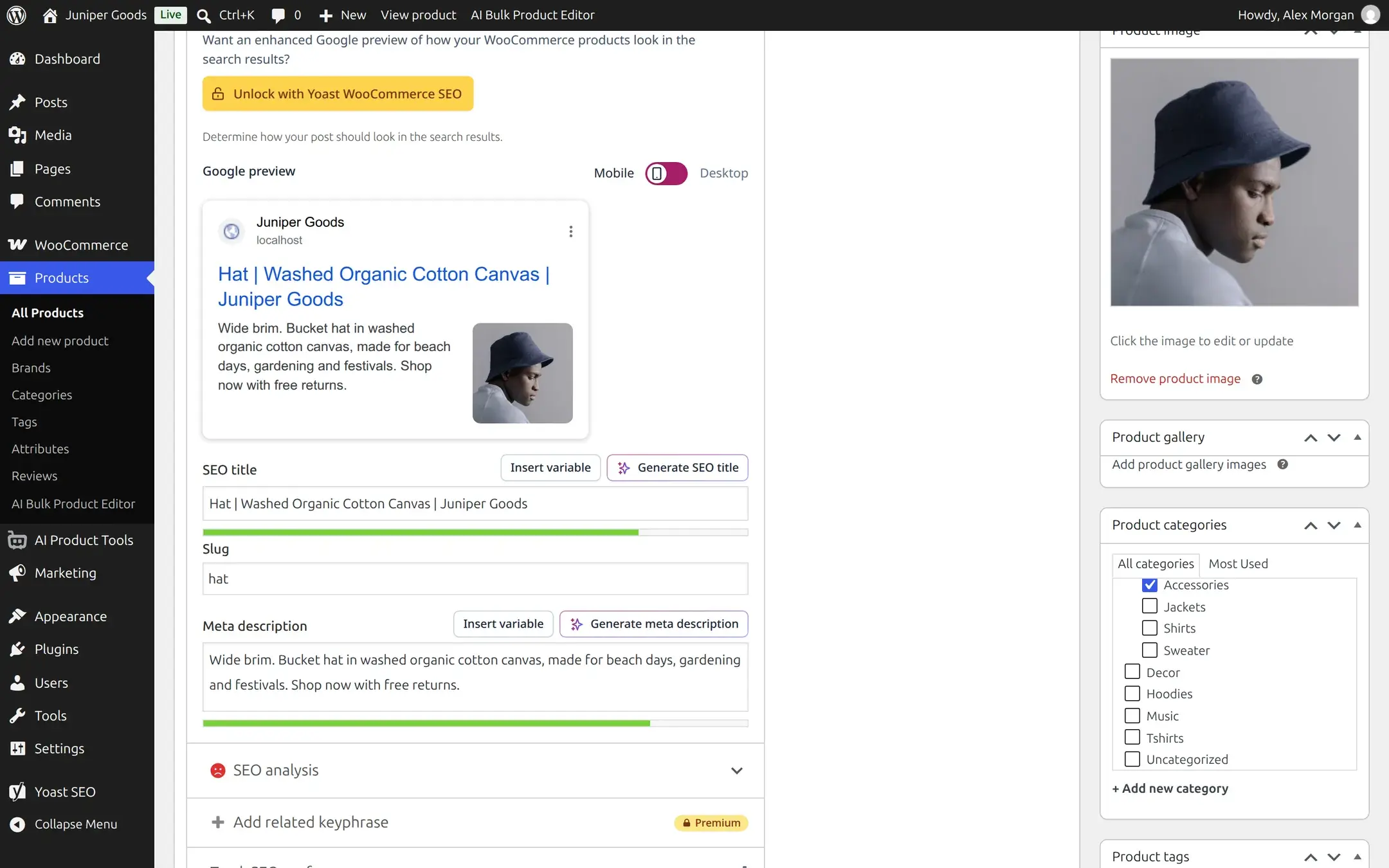
Task: Collapse the Product gallery panel triangle
Action: (1357, 437)
